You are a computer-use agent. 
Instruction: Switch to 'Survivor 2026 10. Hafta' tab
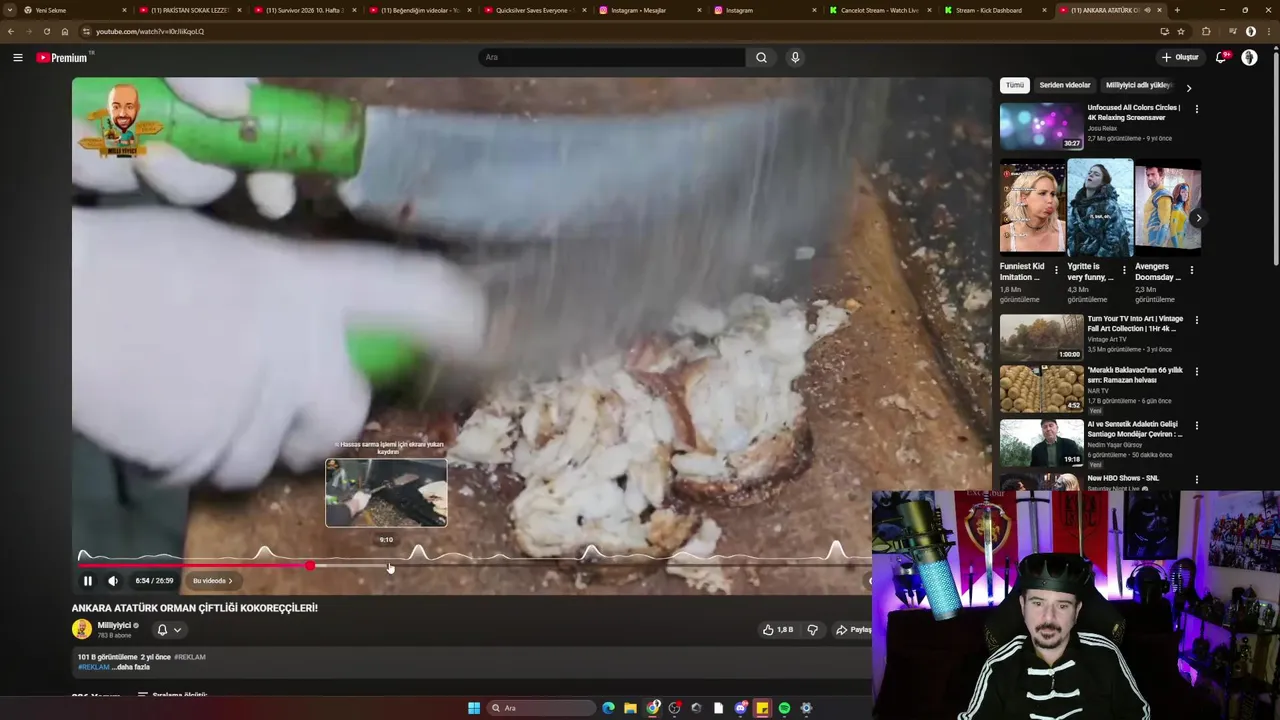click(305, 10)
